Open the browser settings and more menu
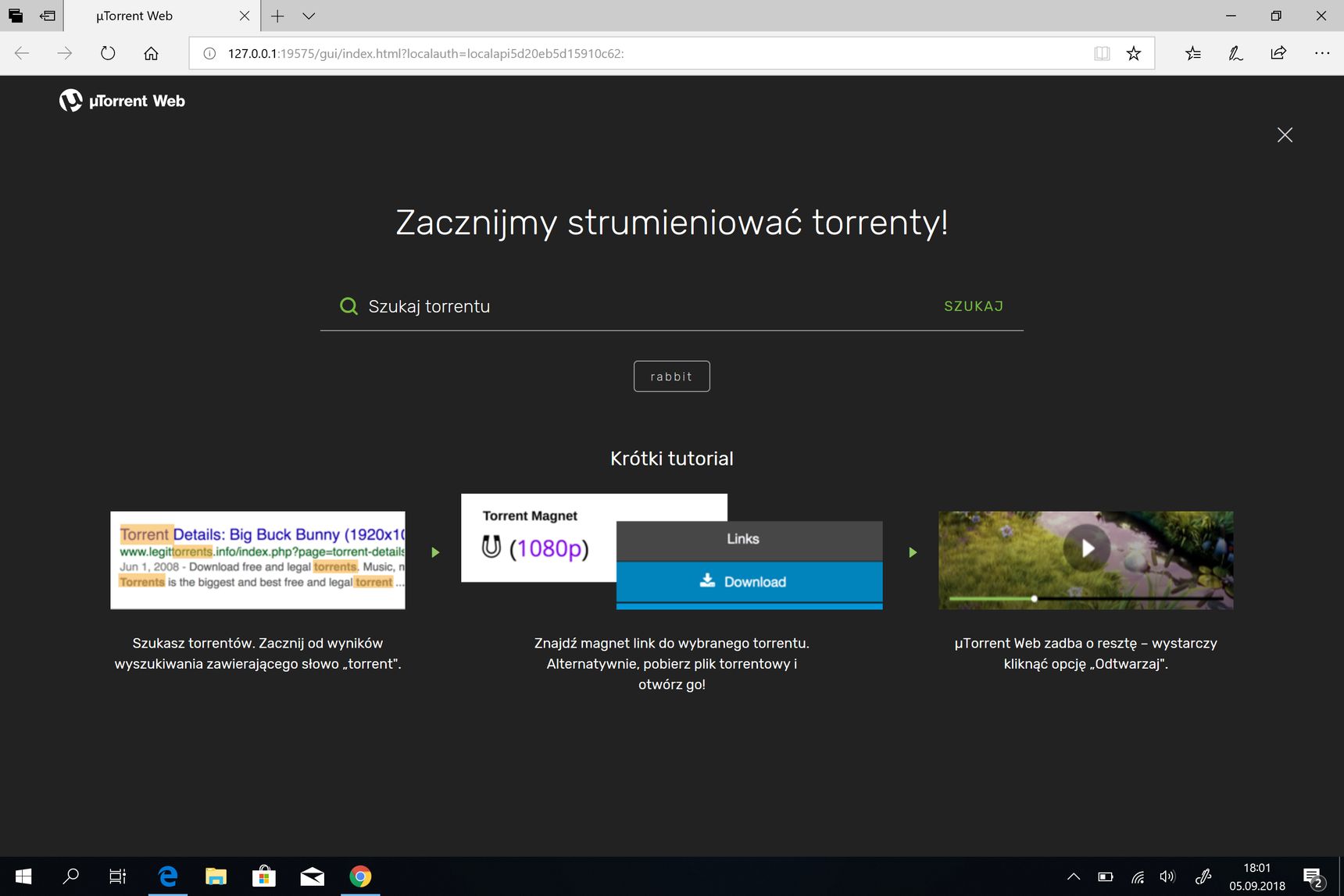 [x=1322, y=53]
